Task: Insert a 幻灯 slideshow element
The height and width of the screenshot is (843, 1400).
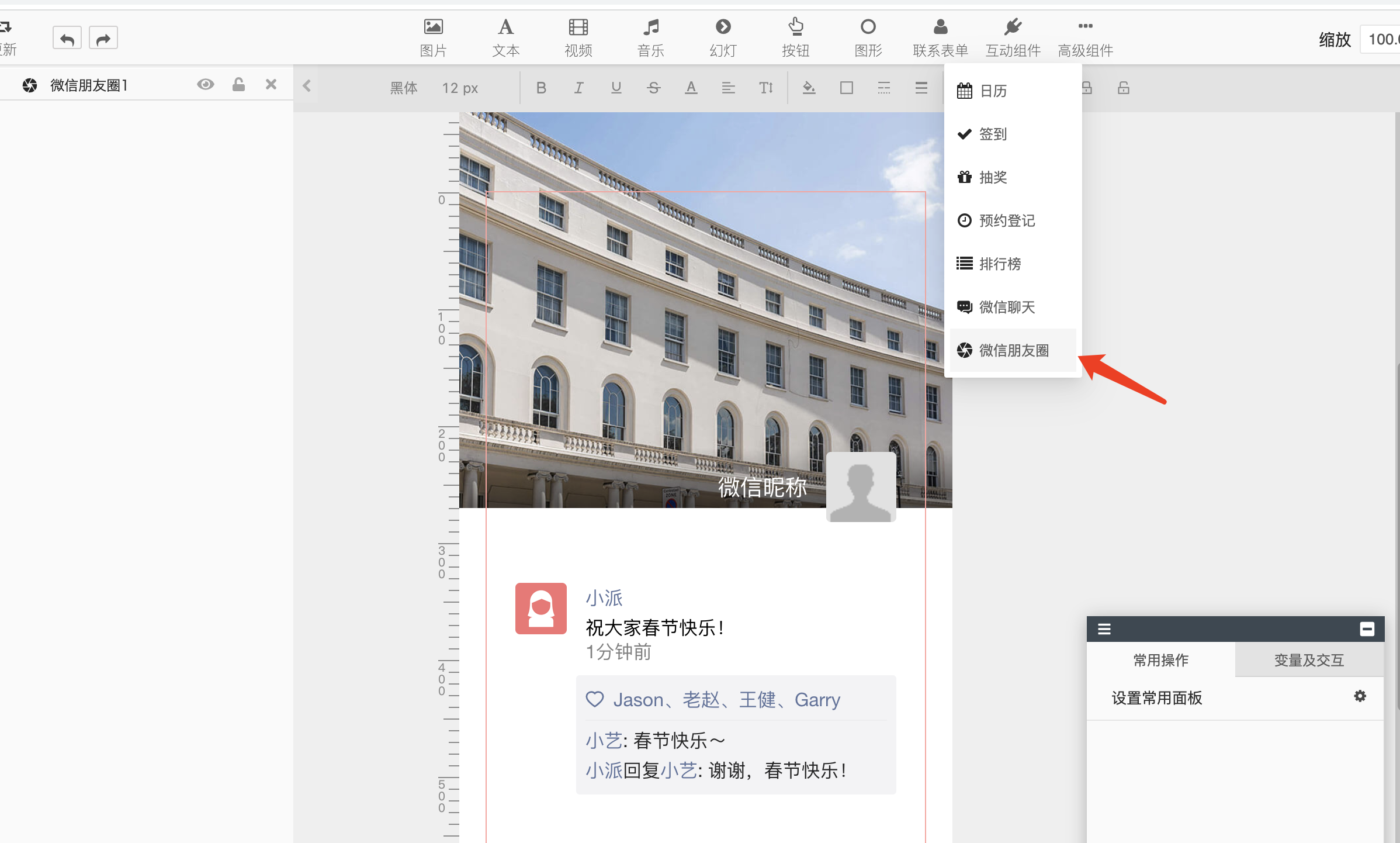Action: 723,37
